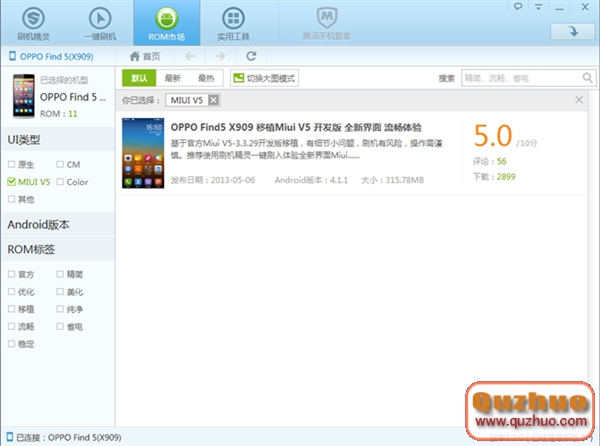Click the search magnifier icon

point(588,78)
